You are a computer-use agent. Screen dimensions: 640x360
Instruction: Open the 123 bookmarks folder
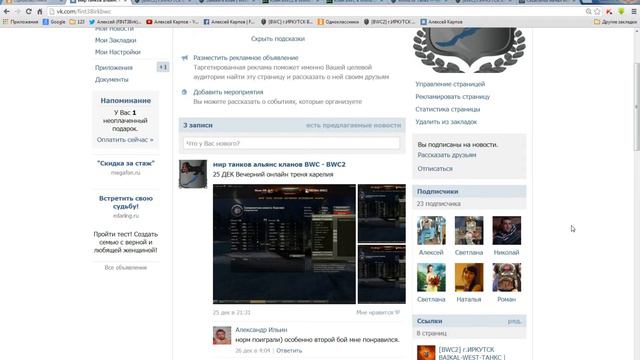pyautogui.click(x=77, y=22)
